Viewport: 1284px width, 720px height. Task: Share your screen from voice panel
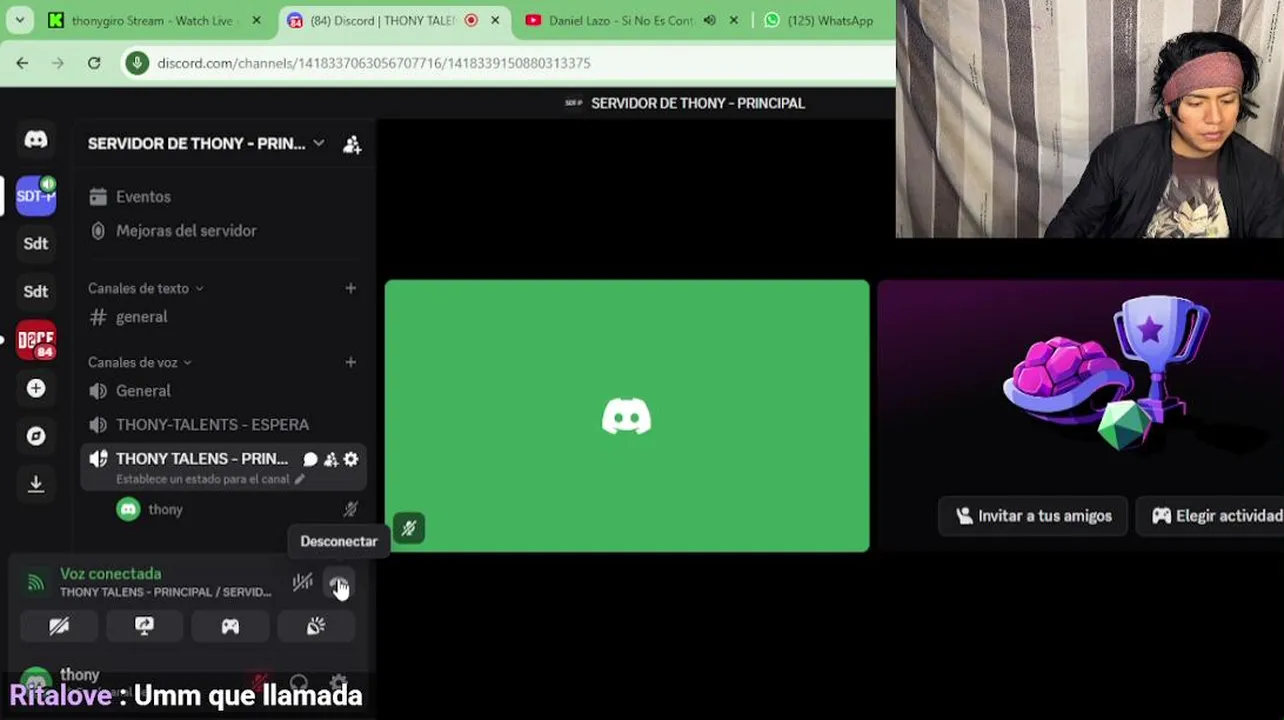pos(144,626)
